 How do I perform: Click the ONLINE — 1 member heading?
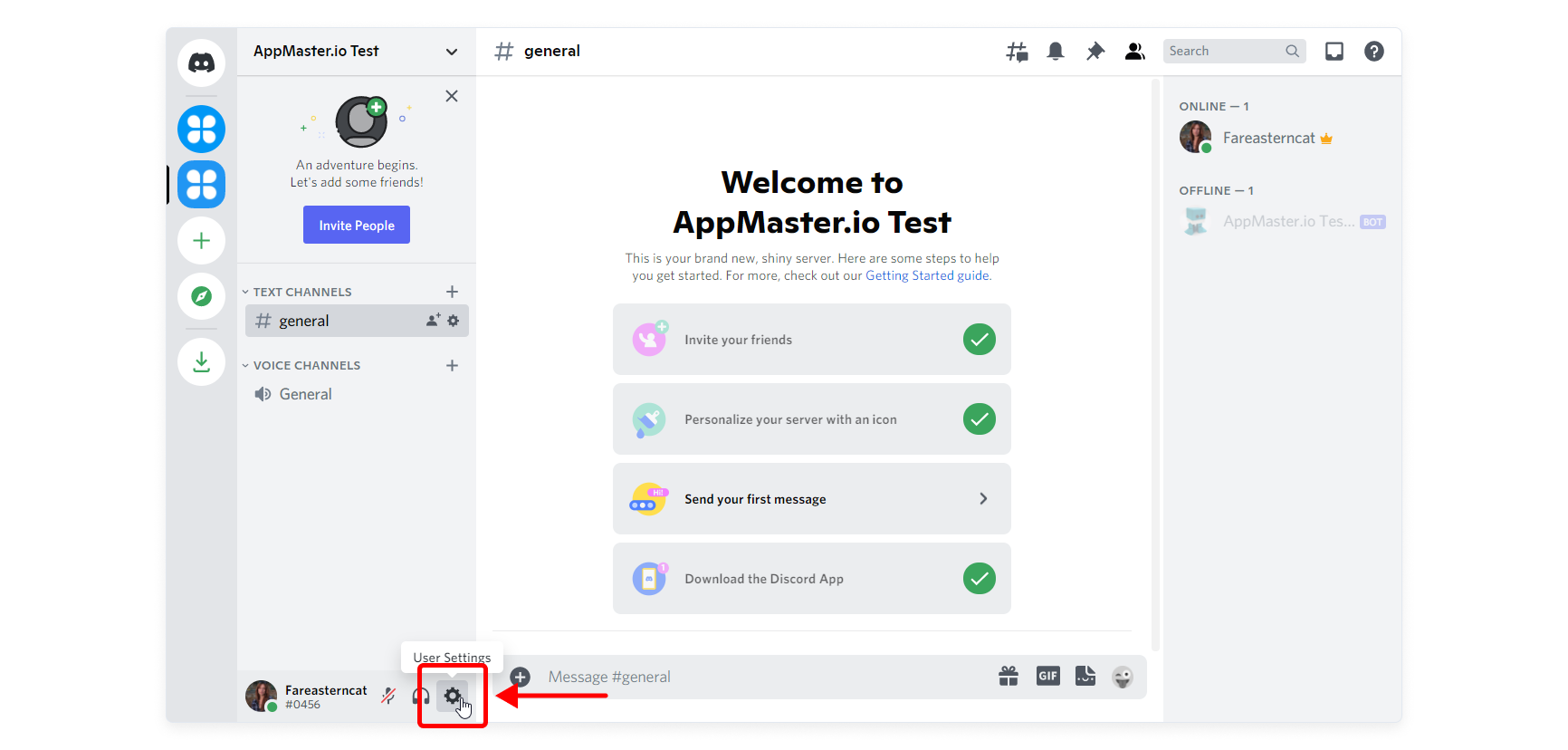(x=1214, y=107)
